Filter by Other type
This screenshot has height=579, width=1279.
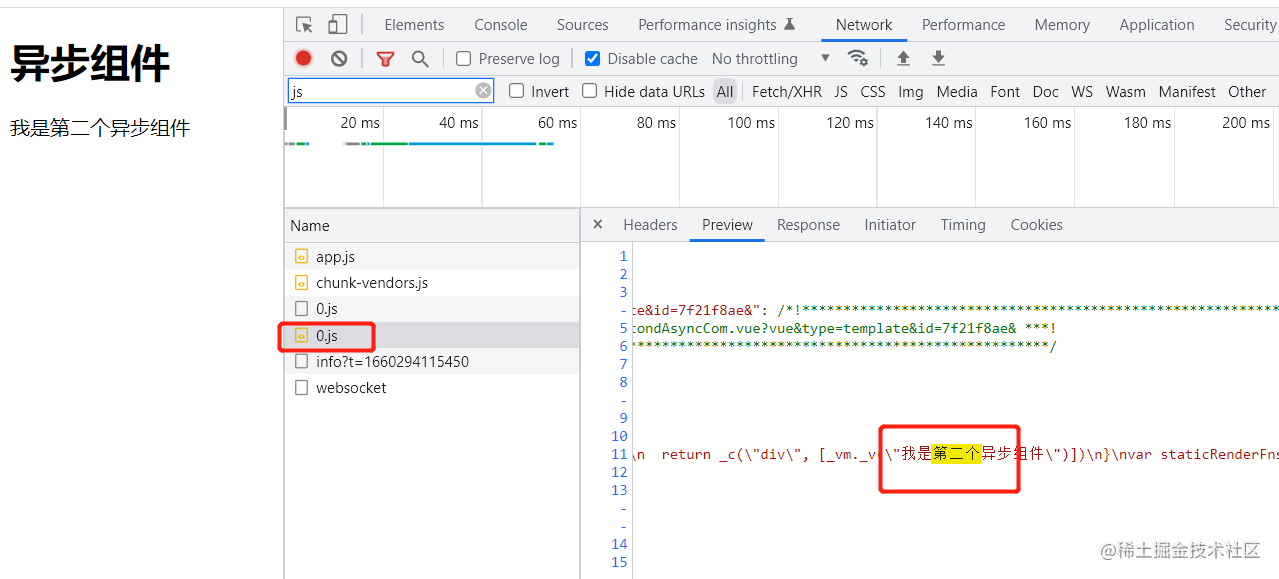(x=1247, y=91)
